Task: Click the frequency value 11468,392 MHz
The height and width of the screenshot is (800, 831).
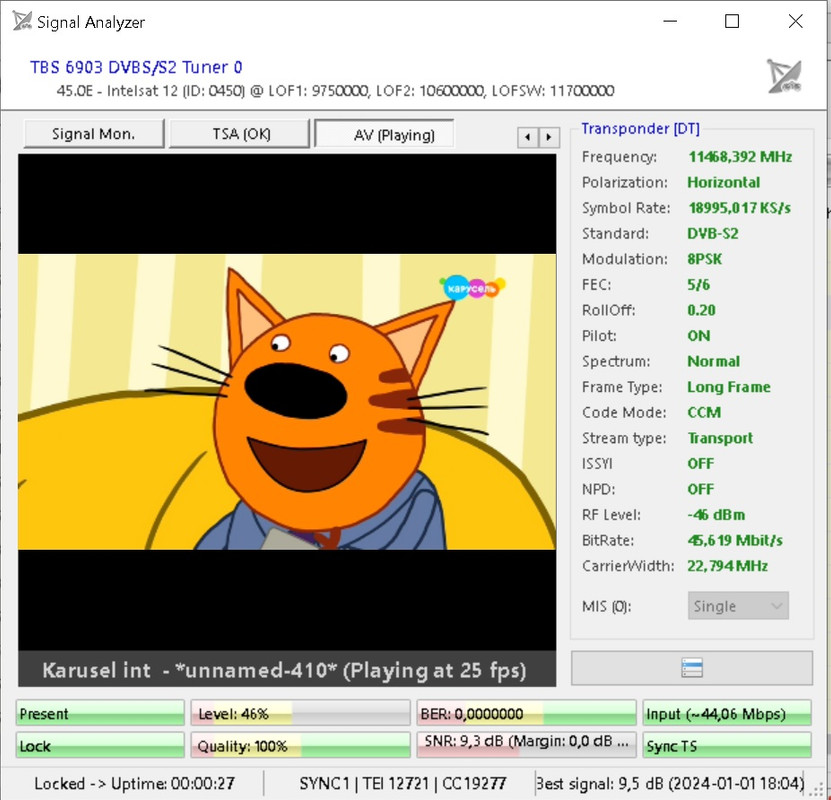Action: click(740, 157)
